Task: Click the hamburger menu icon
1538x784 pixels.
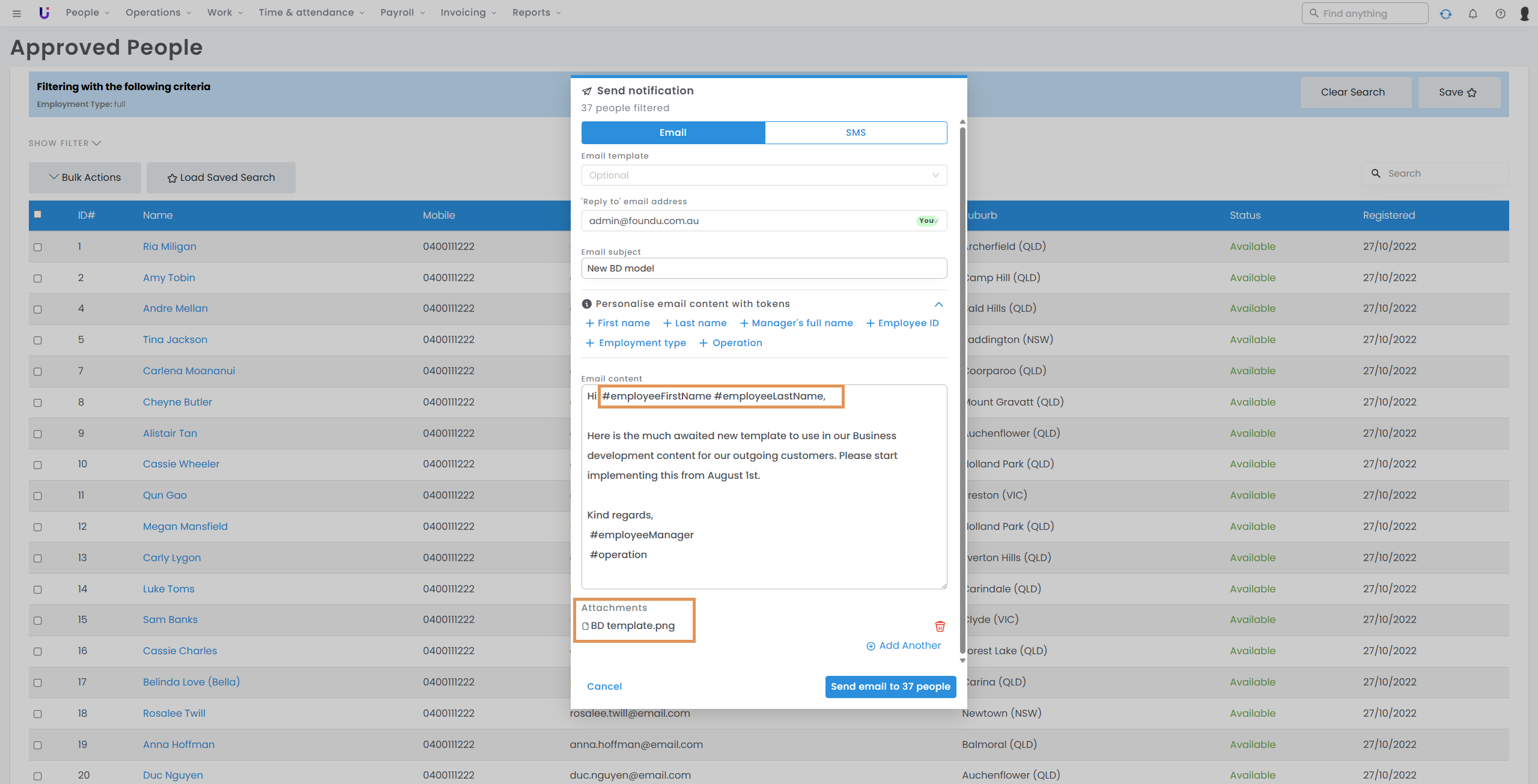Action: 17,13
